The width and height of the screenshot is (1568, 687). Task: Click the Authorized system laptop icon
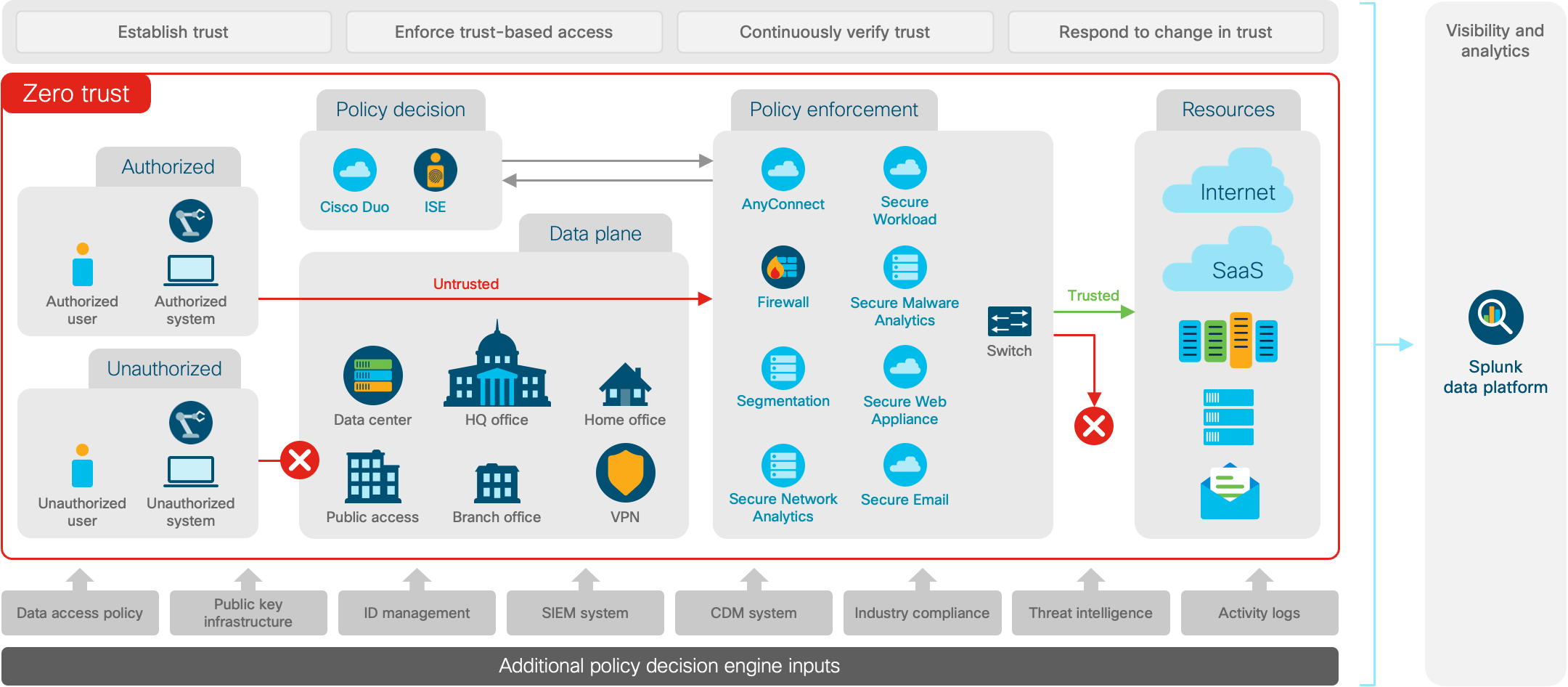click(x=191, y=270)
